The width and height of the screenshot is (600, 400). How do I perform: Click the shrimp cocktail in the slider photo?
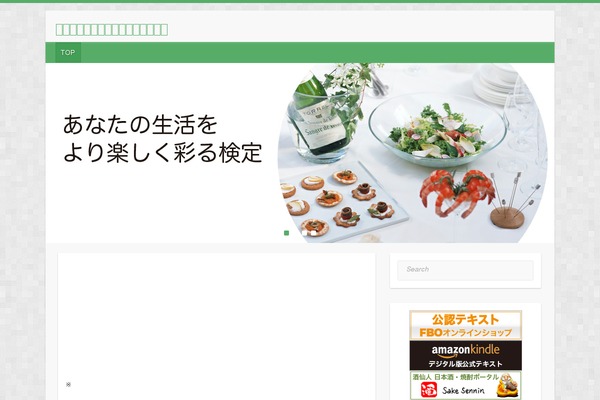point(458,193)
